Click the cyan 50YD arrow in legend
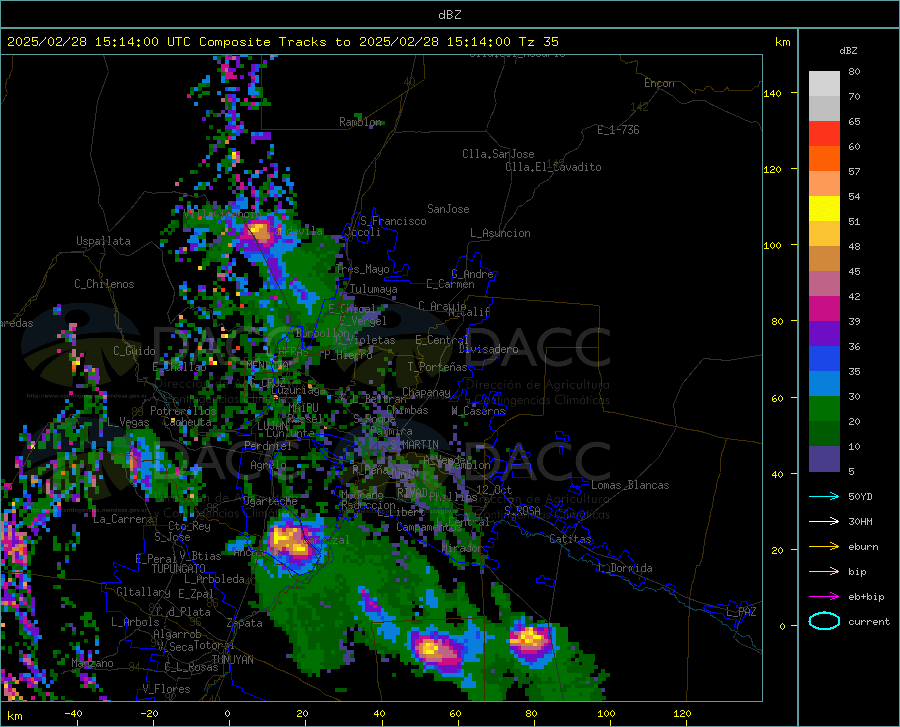The image size is (900, 727). click(824, 496)
